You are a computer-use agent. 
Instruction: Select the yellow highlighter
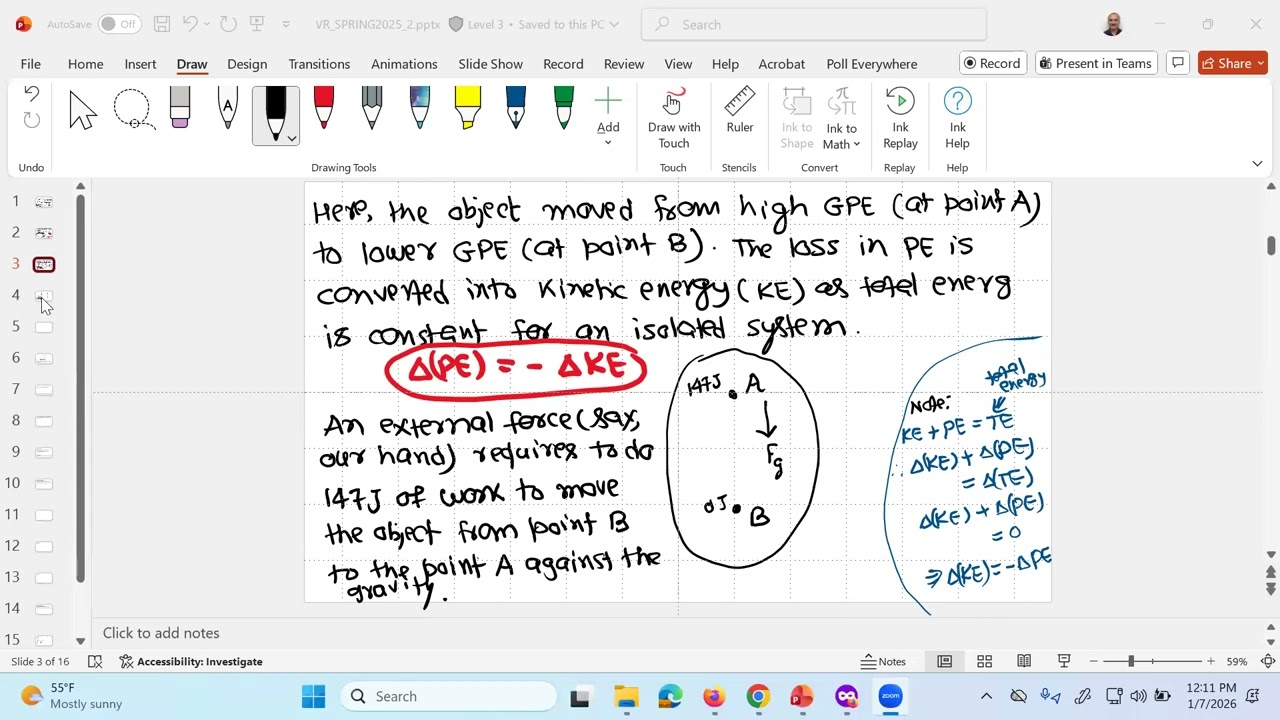click(467, 108)
